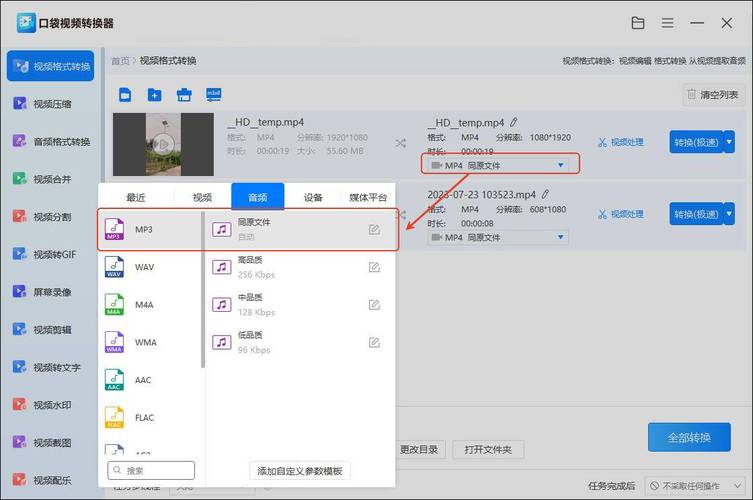Image resolution: width=753 pixels, height=500 pixels.
Task: Click the add folder toolbar icon
Action: click(x=154, y=95)
